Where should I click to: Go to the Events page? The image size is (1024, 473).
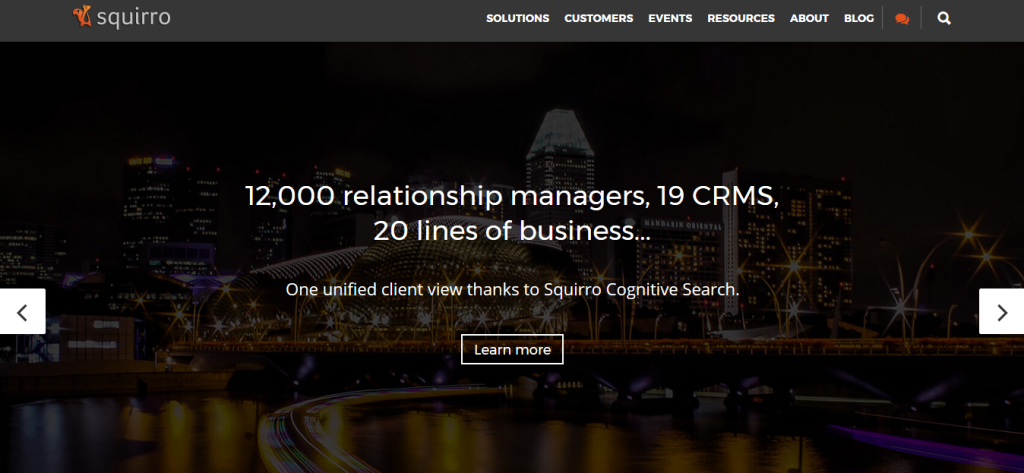click(x=670, y=18)
